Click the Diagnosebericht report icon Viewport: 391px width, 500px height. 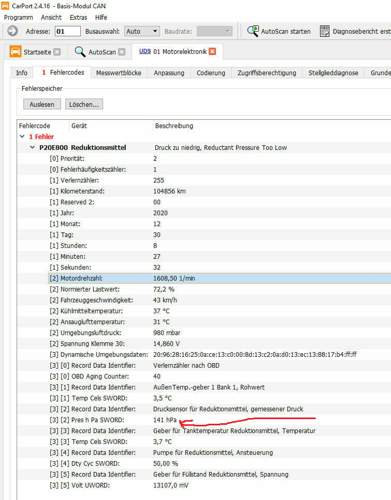coord(325,31)
